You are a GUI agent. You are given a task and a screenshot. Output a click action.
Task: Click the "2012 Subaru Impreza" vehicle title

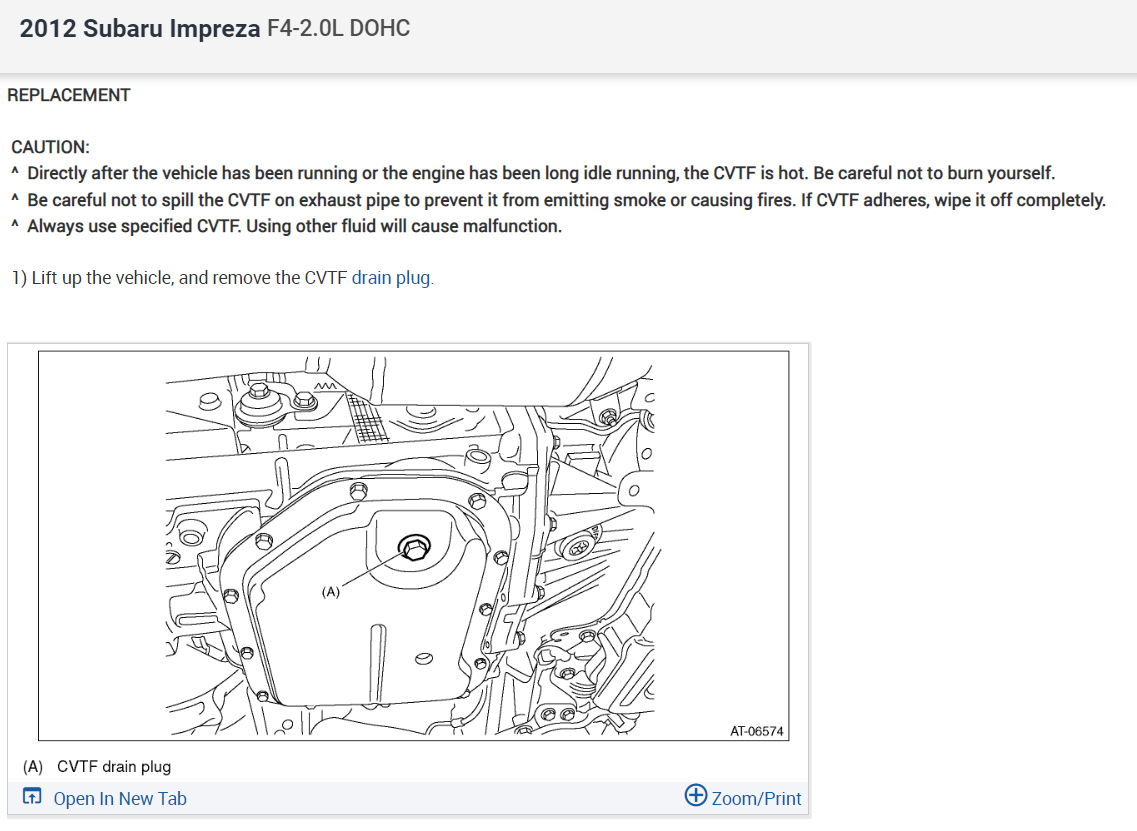click(x=140, y=29)
